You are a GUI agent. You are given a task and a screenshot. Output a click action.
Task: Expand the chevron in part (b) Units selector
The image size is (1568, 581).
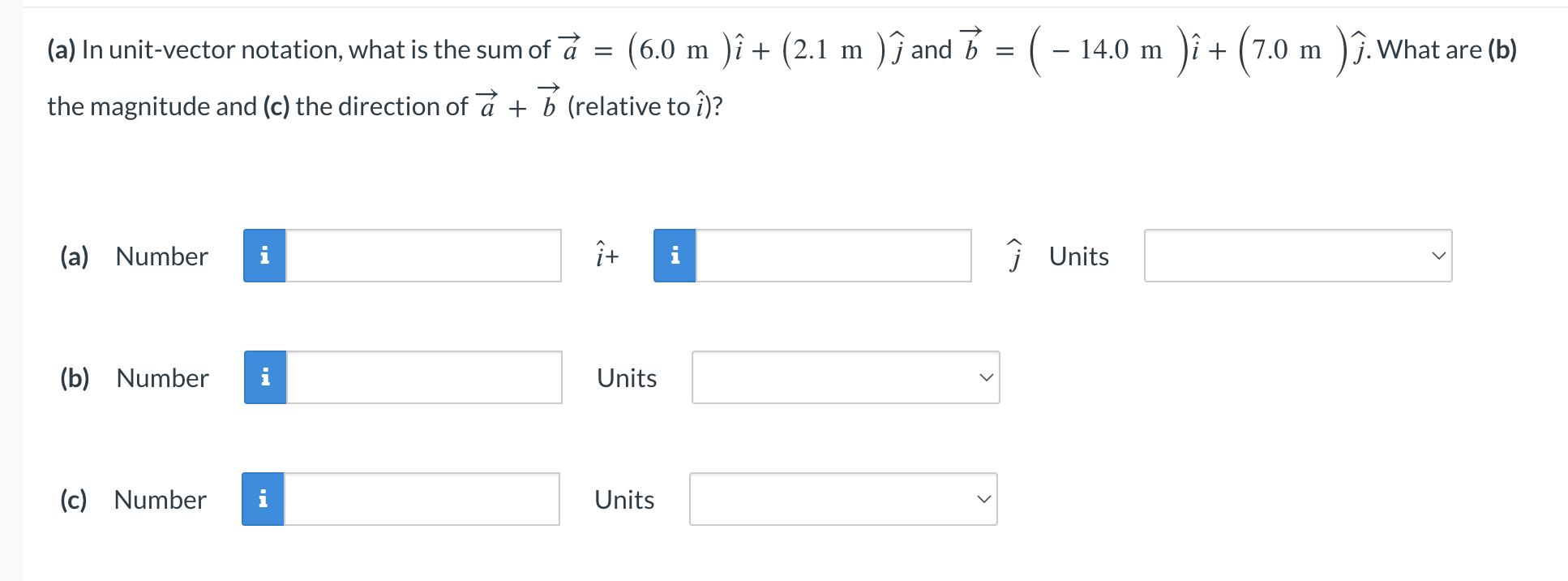986,376
